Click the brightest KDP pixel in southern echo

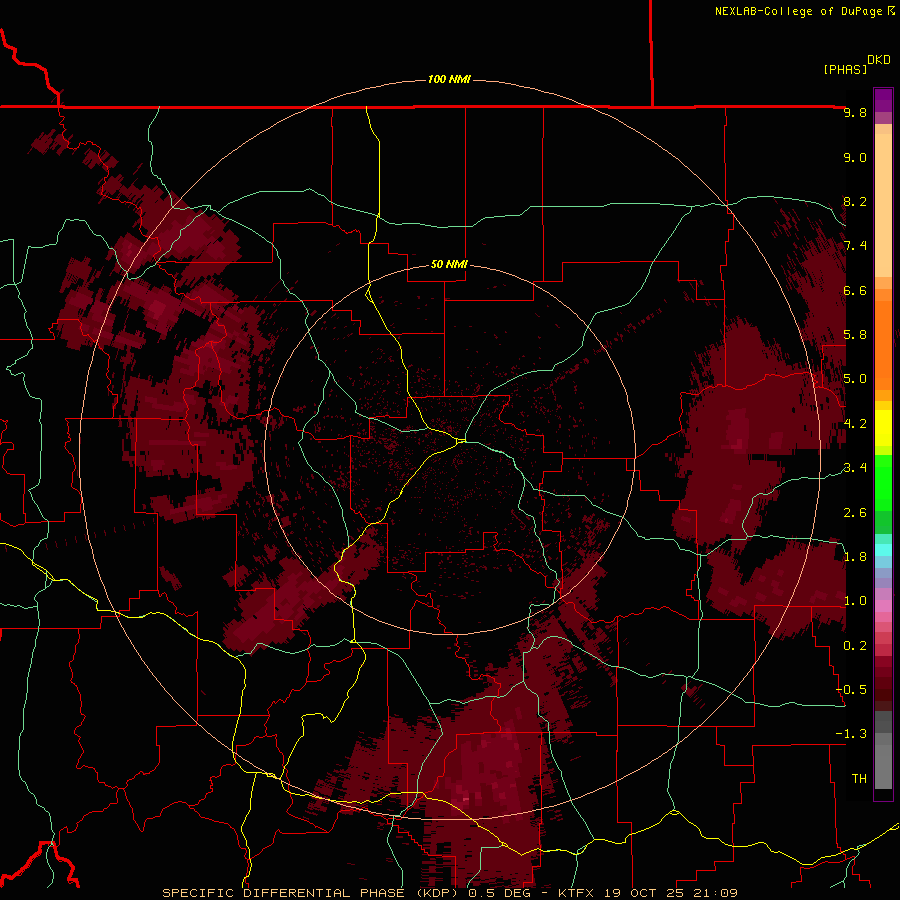coord(465,798)
